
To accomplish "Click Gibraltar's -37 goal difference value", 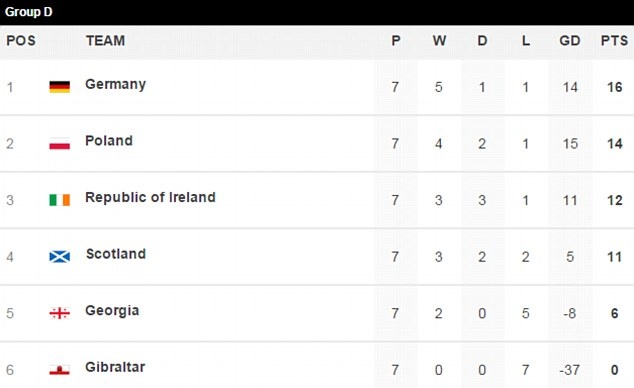I will pos(569,370).
